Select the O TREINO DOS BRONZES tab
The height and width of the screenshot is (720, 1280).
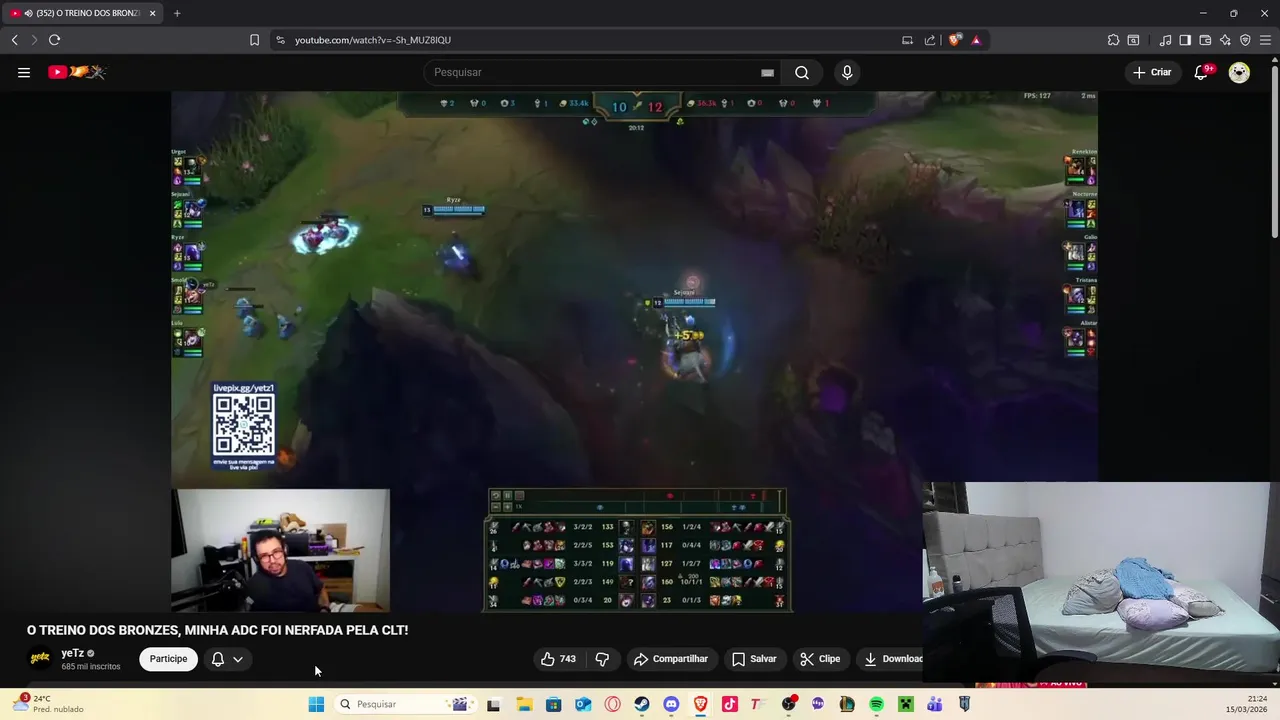(x=83, y=13)
